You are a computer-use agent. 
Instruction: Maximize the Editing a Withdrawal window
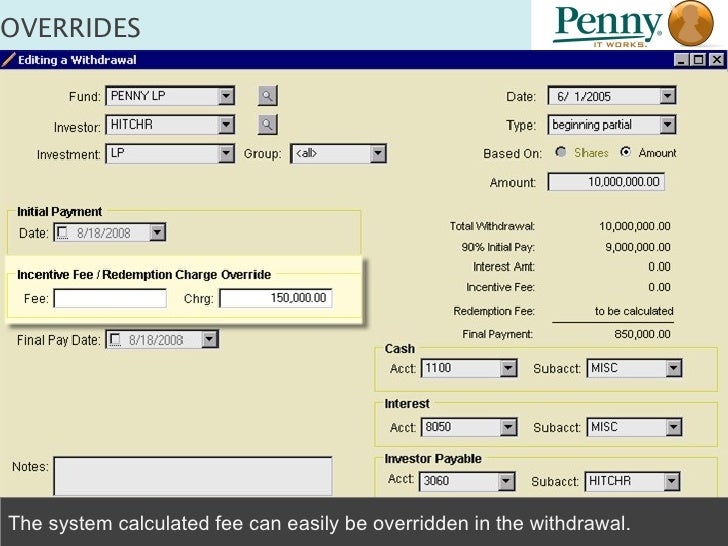click(698, 60)
